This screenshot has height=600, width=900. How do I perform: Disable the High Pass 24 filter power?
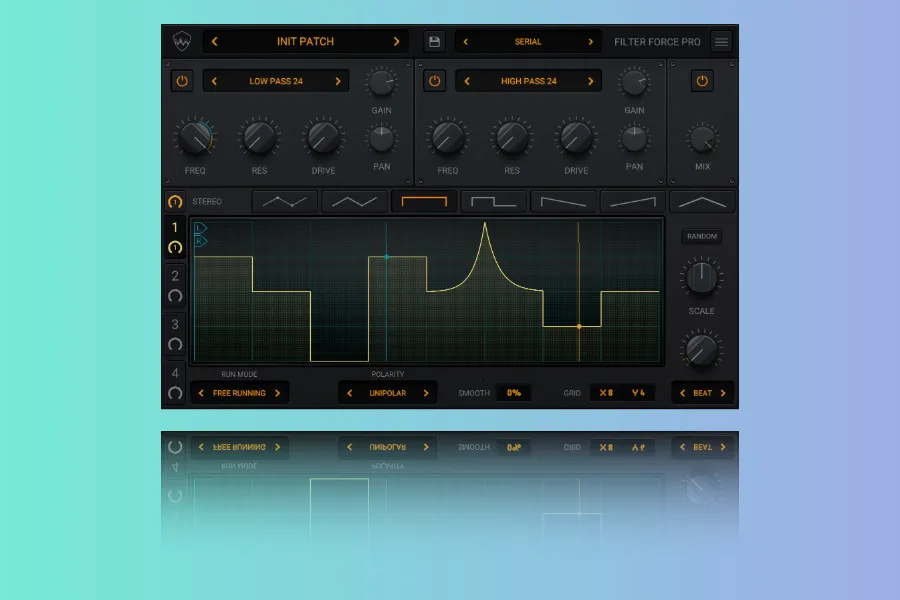434,81
